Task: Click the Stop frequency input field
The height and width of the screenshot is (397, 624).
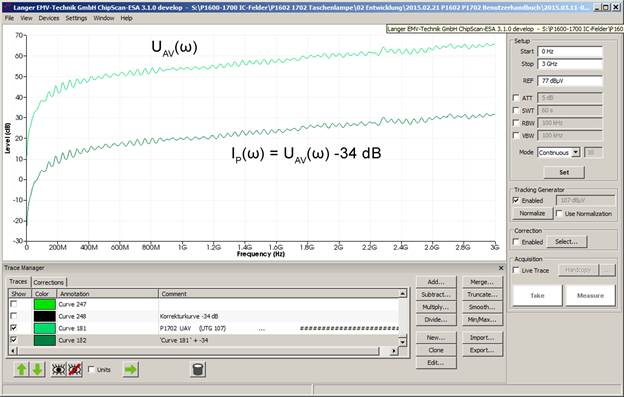Action: (570, 64)
